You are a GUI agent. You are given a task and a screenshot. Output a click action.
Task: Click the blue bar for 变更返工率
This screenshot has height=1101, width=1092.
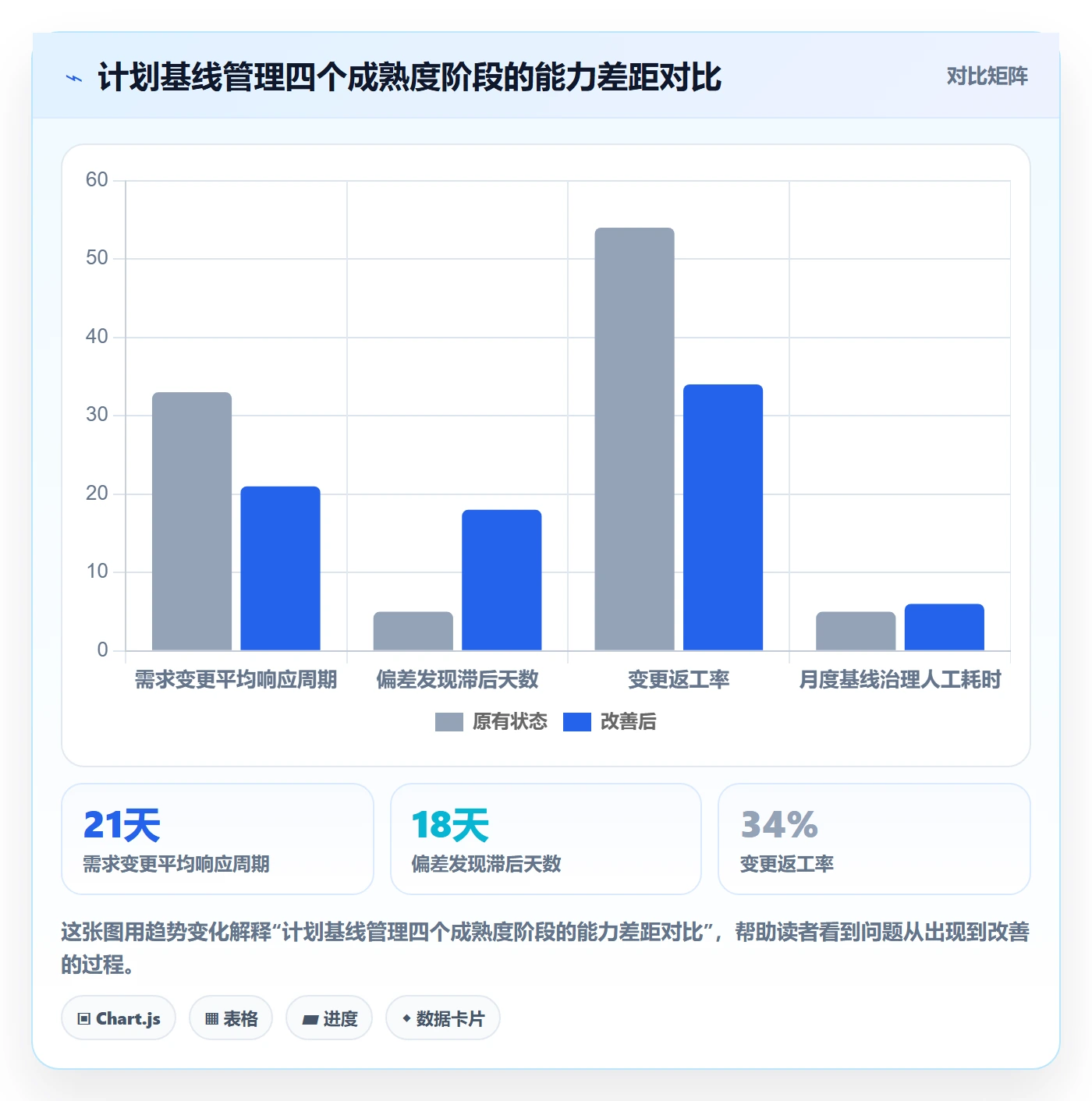(x=723, y=517)
